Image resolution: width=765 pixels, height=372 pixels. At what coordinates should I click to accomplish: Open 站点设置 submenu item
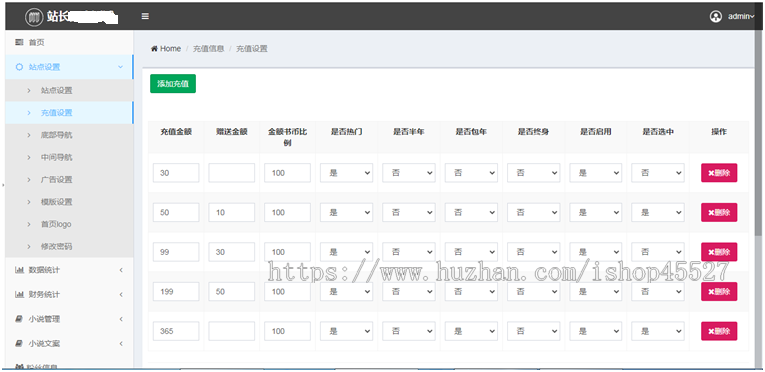[x=69, y=90]
